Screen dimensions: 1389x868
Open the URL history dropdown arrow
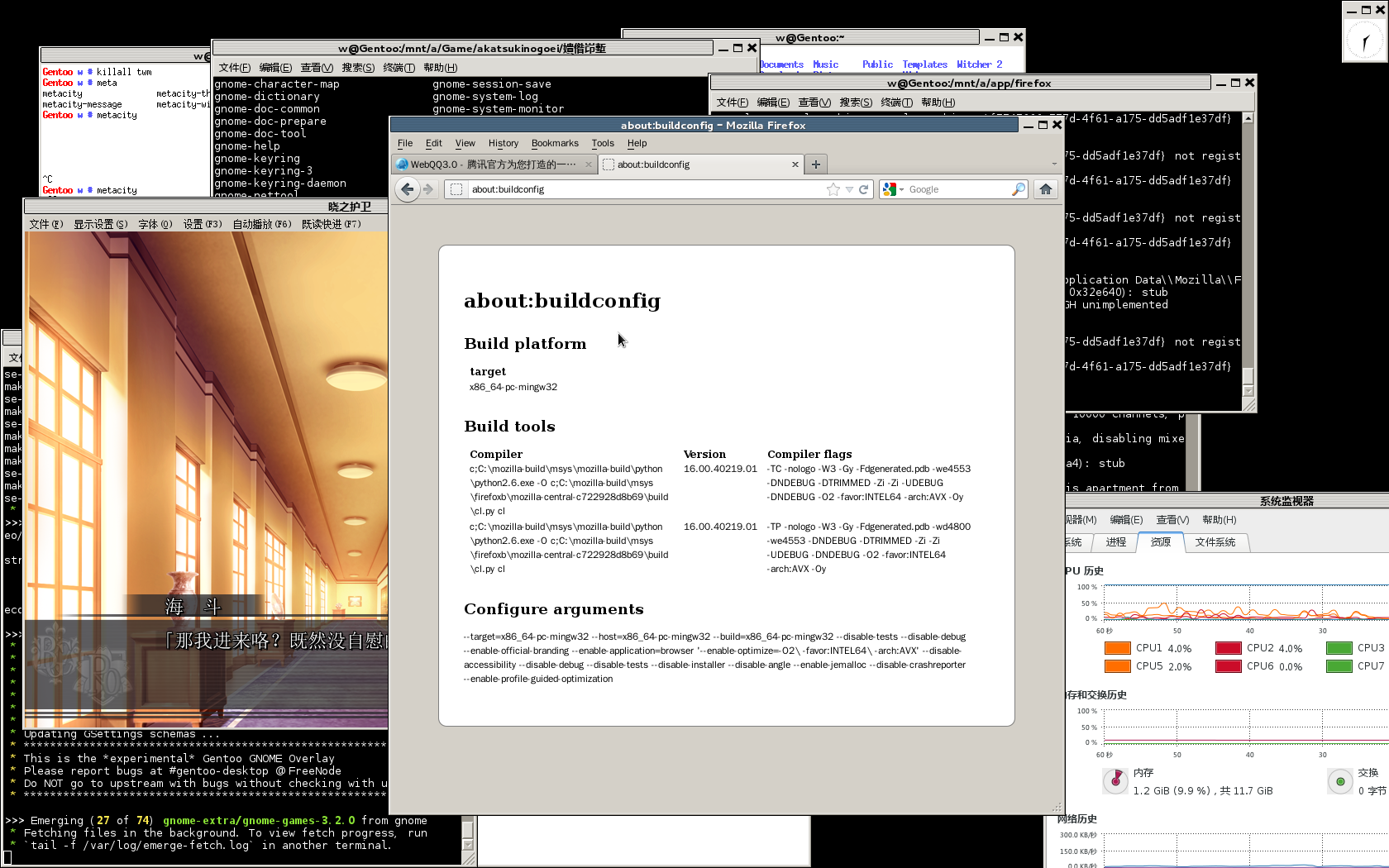click(x=849, y=189)
